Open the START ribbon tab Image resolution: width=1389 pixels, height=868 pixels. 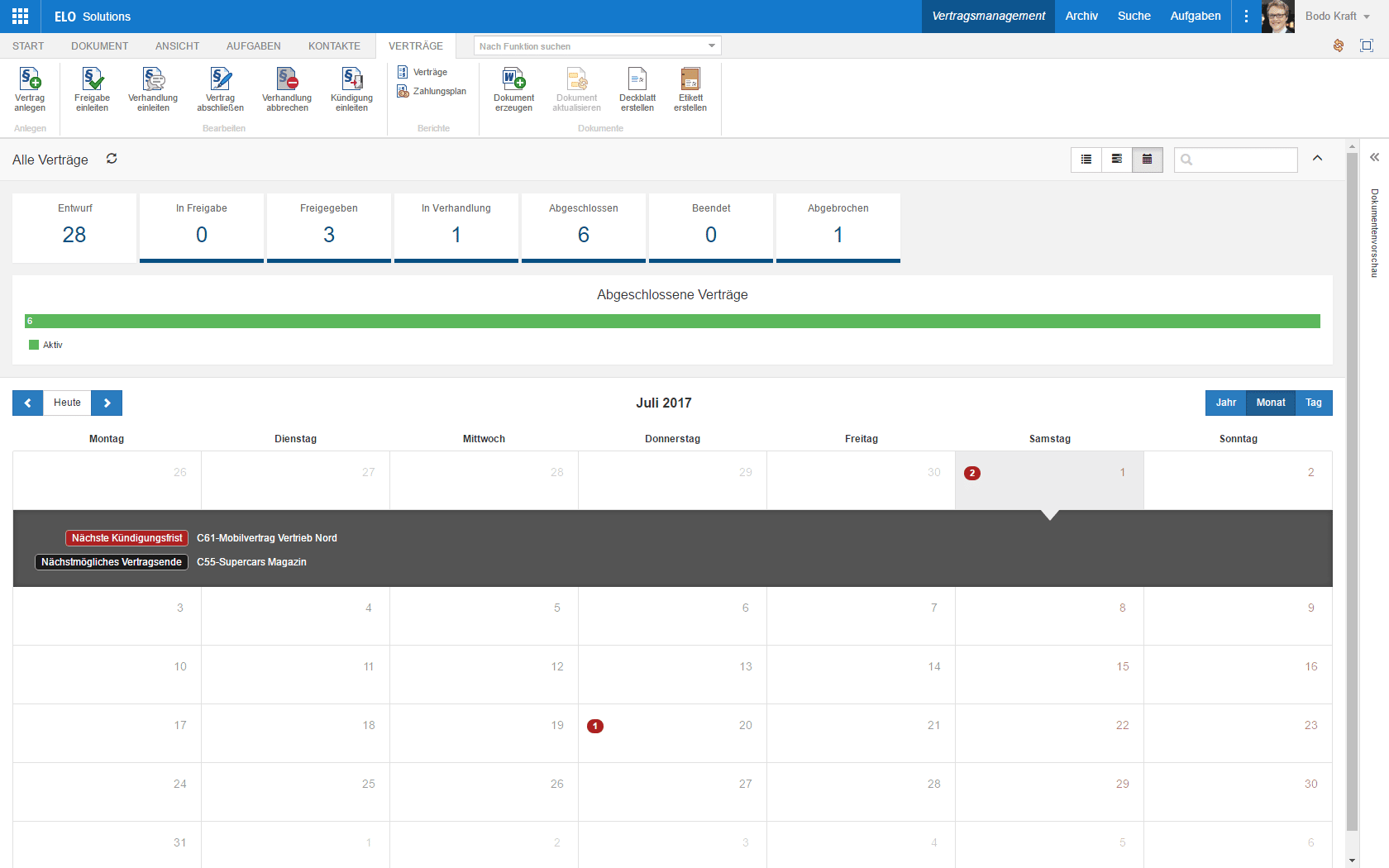[x=28, y=46]
